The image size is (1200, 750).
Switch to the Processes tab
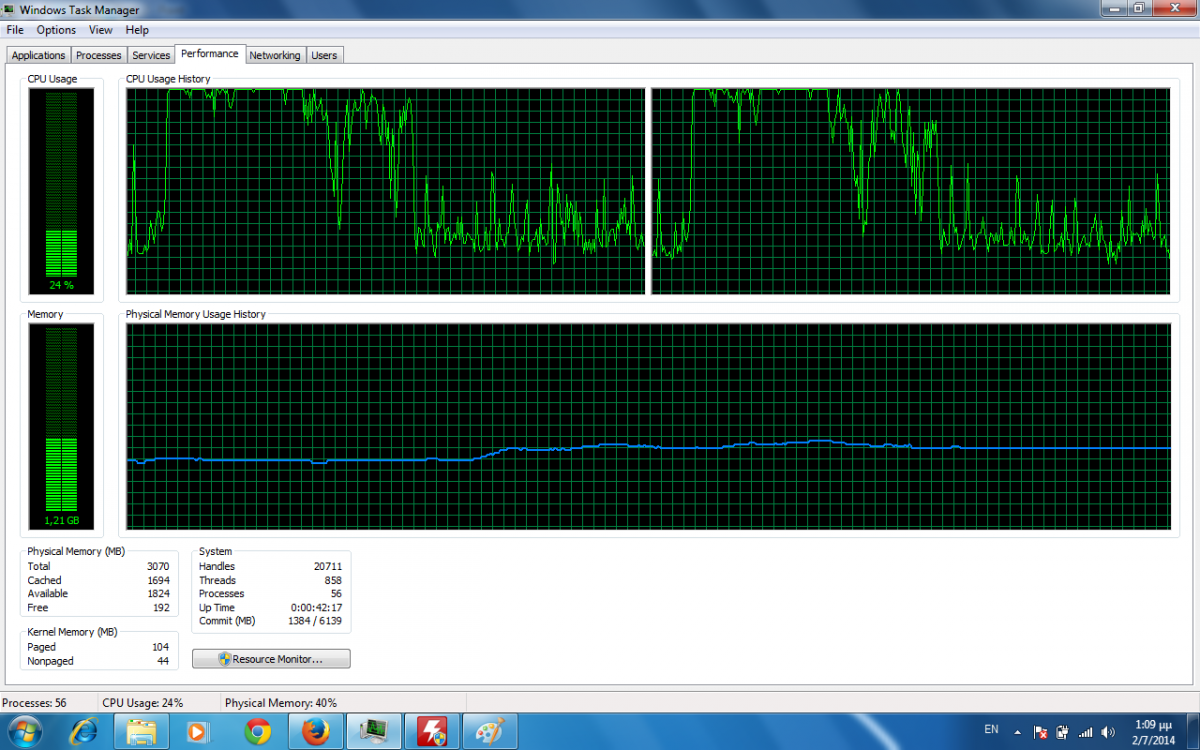pyautogui.click(x=98, y=55)
